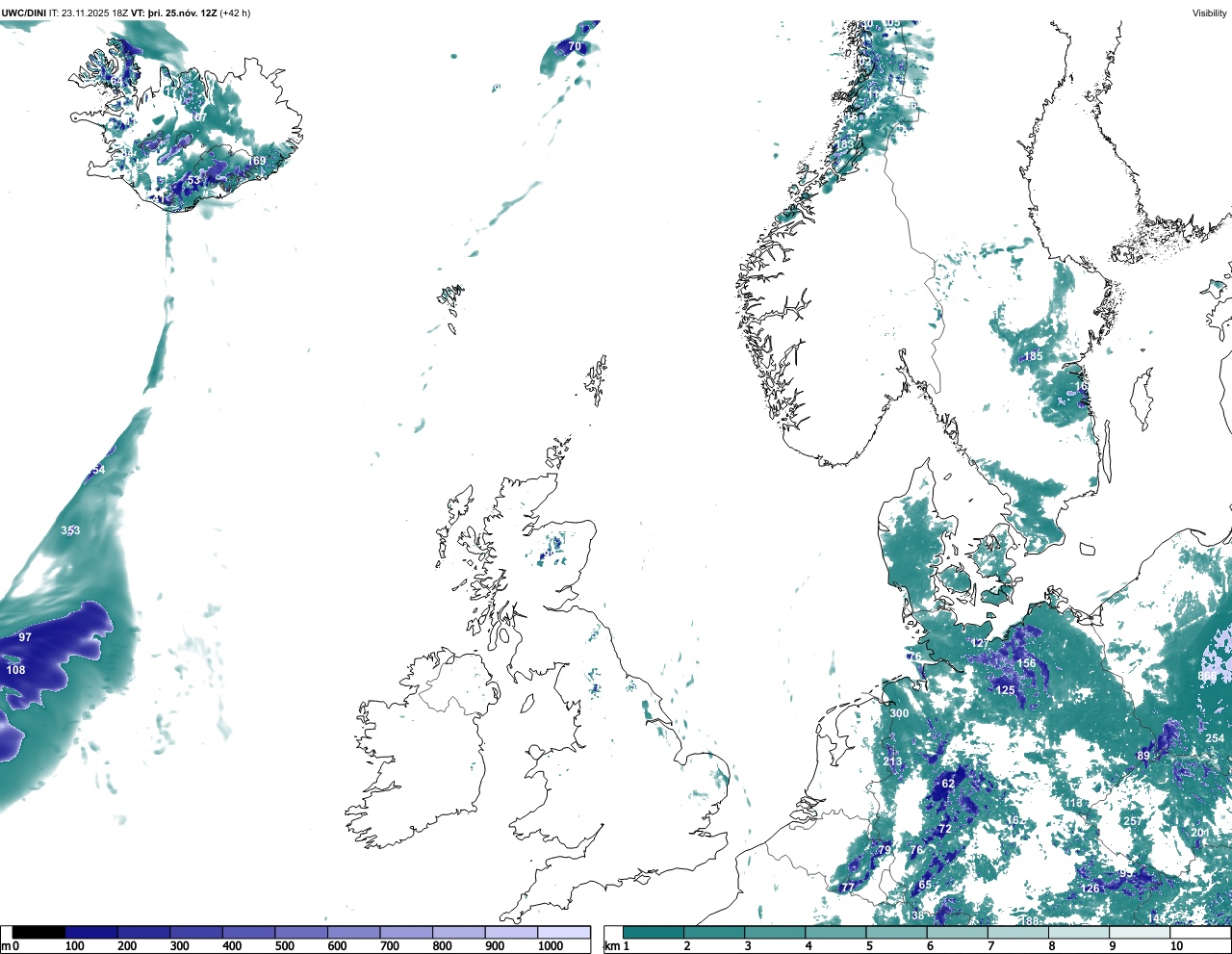Click the "70" visibility value north of the Faroes
Screen dimensions: 1232x954
[x=575, y=46]
